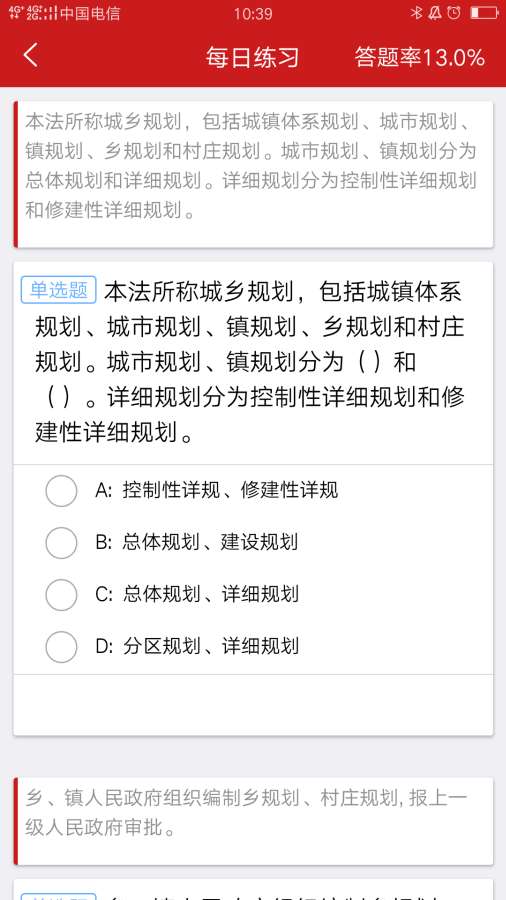
Task: Tap answer text 总体规划、详细规划
Action: point(211,594)
